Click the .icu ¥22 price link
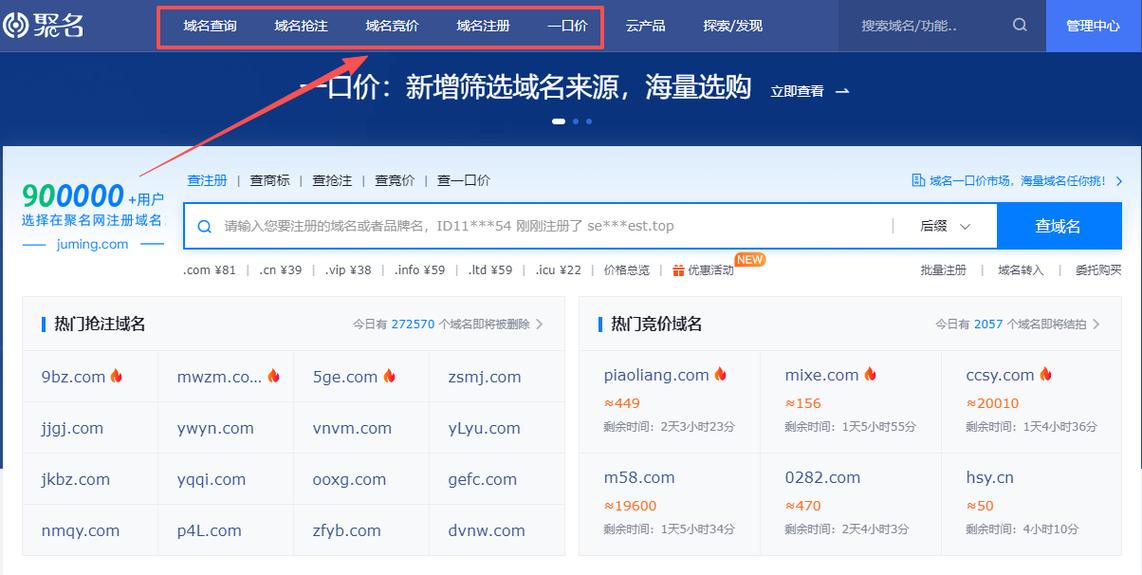 click(559, 270)
